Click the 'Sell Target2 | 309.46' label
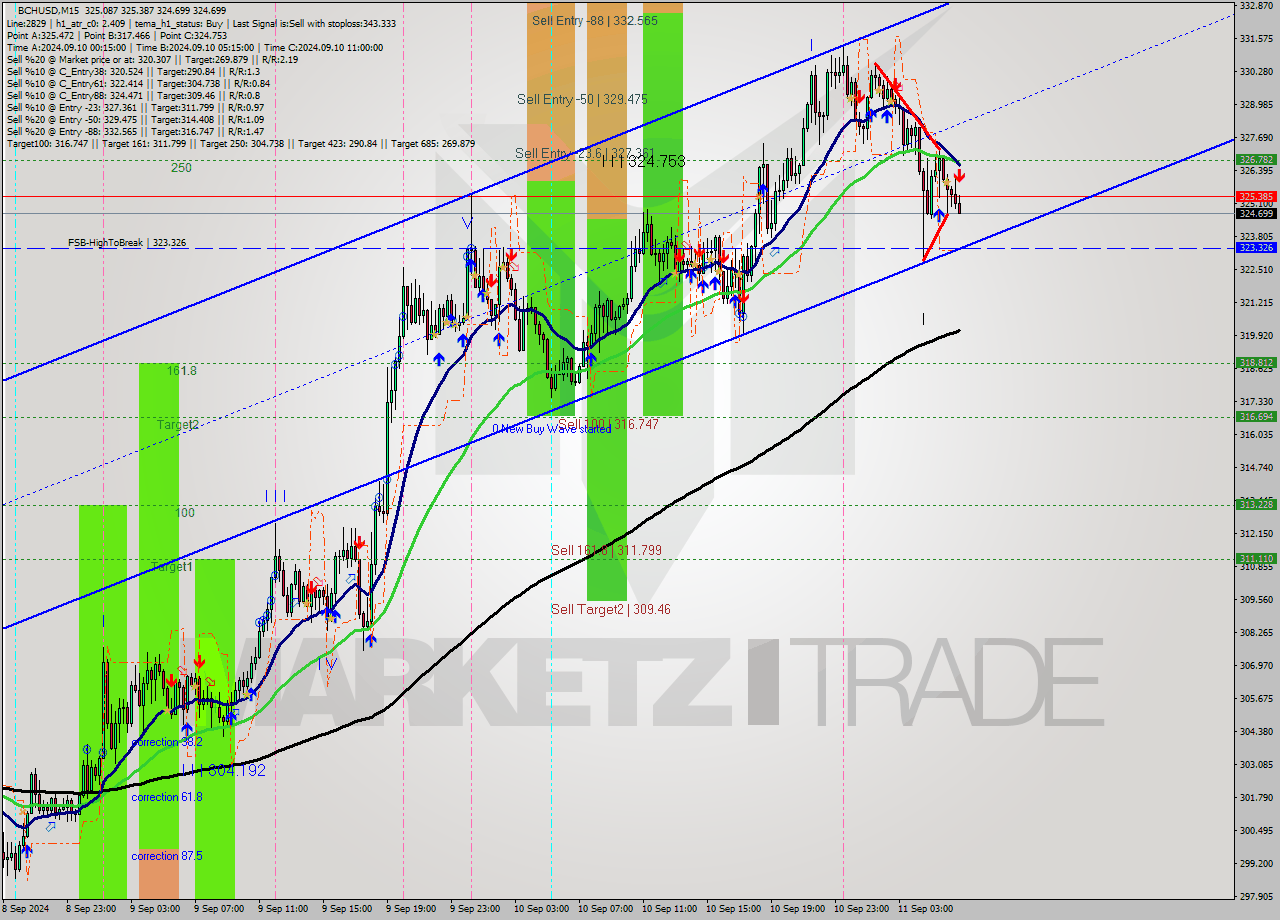1280x920 pixels. [x=610, y=609]
